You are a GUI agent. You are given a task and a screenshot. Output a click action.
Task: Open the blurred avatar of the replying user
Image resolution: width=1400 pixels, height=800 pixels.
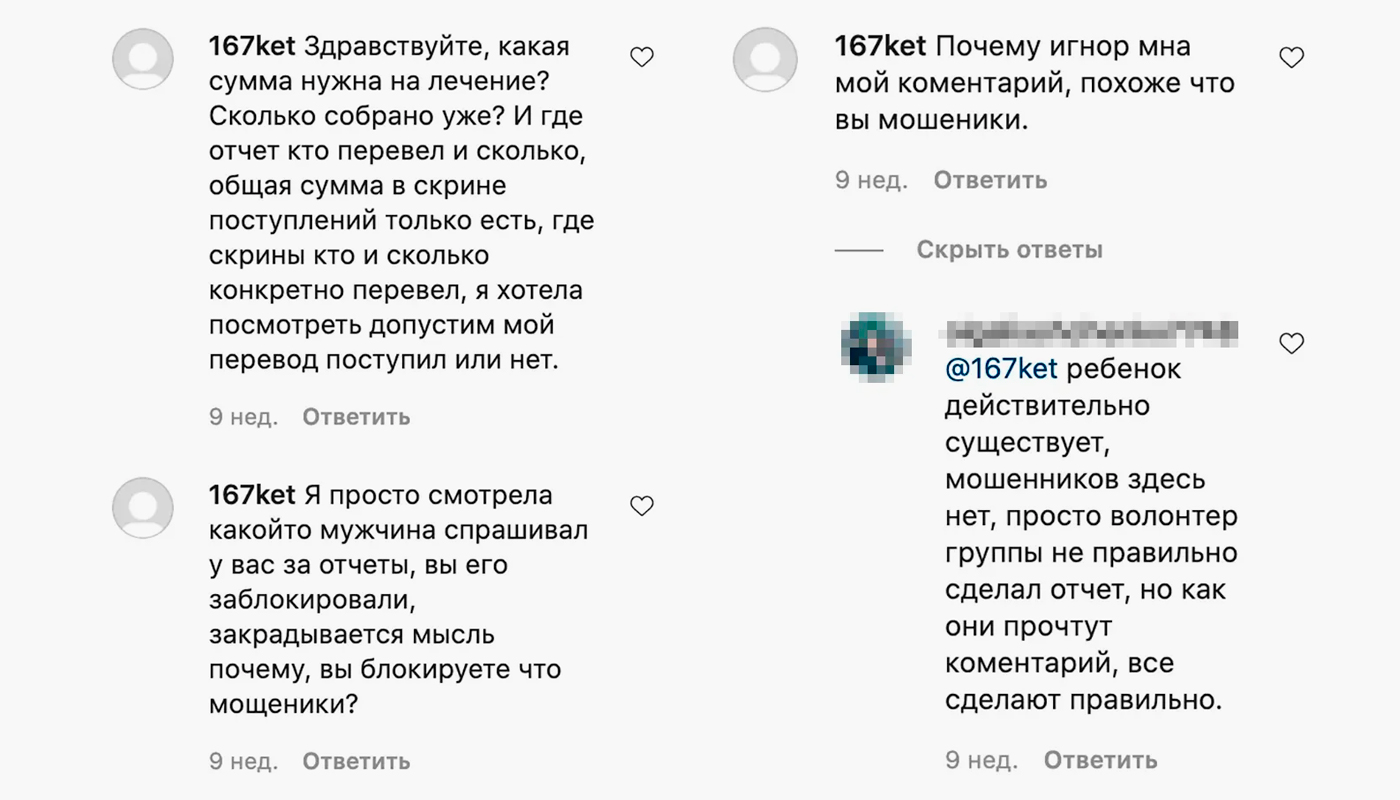[x=876, y=345]
